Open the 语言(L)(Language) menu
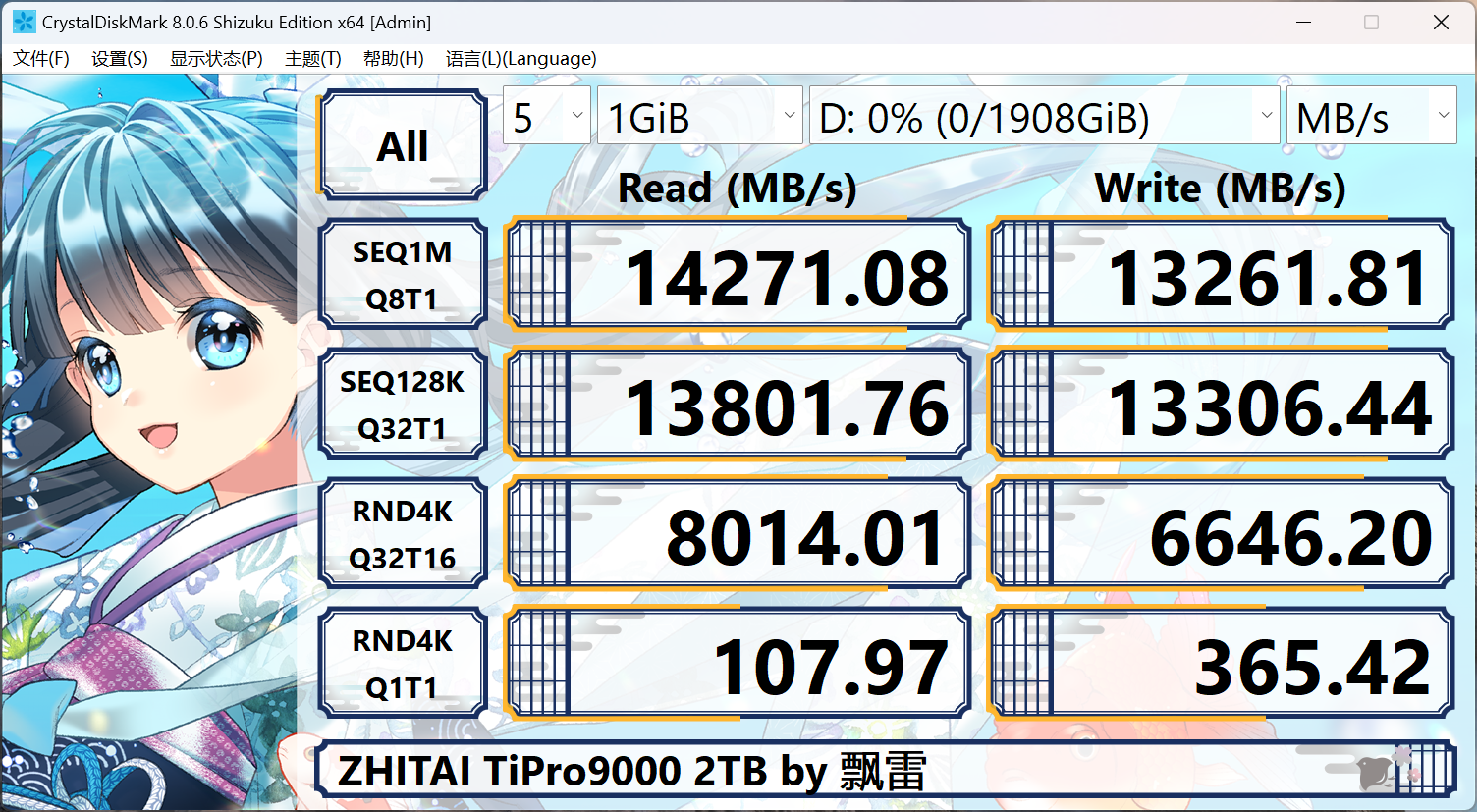The height and width of the screenshot is (812, 1477). [519, 58]
